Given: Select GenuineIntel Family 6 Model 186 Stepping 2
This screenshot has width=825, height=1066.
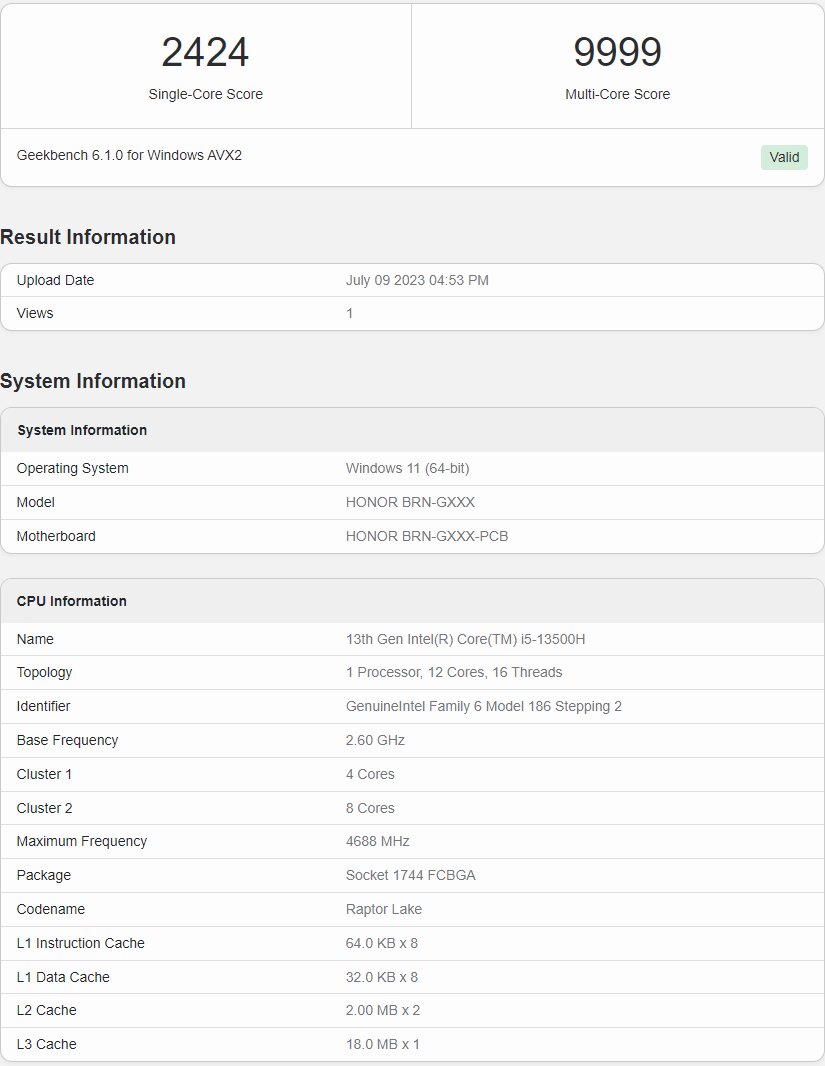Looking at the screenshot, I should [483, 706].
